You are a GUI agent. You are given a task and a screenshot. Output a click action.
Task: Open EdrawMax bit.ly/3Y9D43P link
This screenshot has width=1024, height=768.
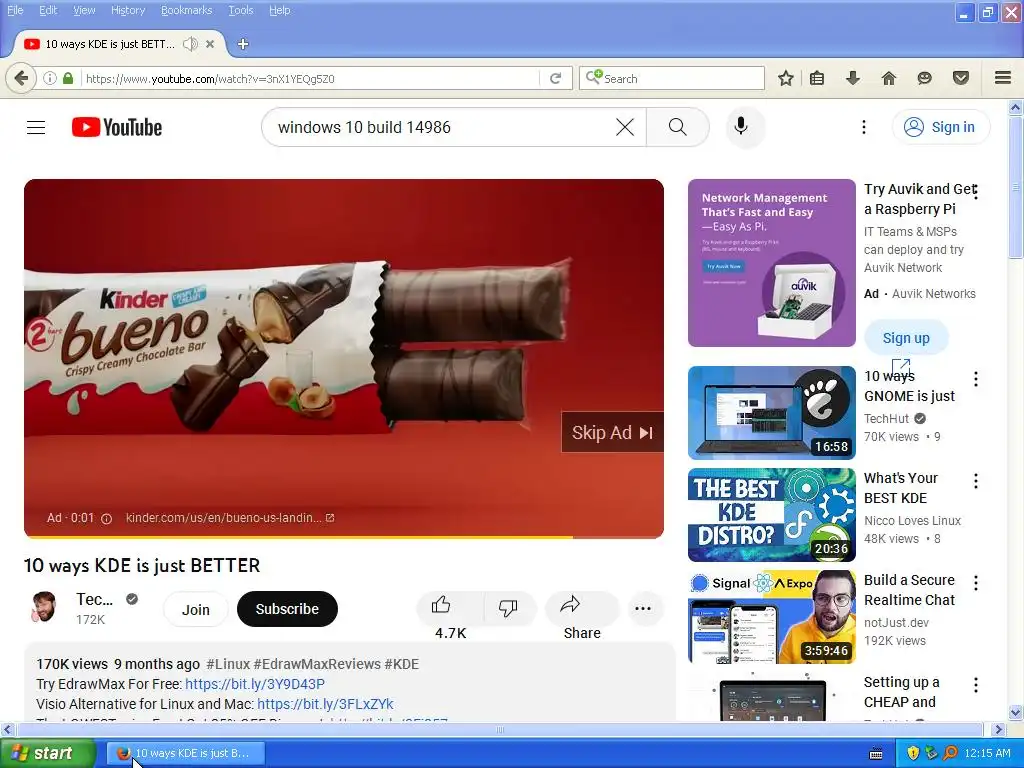pyautogui.click(x=255, y=684)
